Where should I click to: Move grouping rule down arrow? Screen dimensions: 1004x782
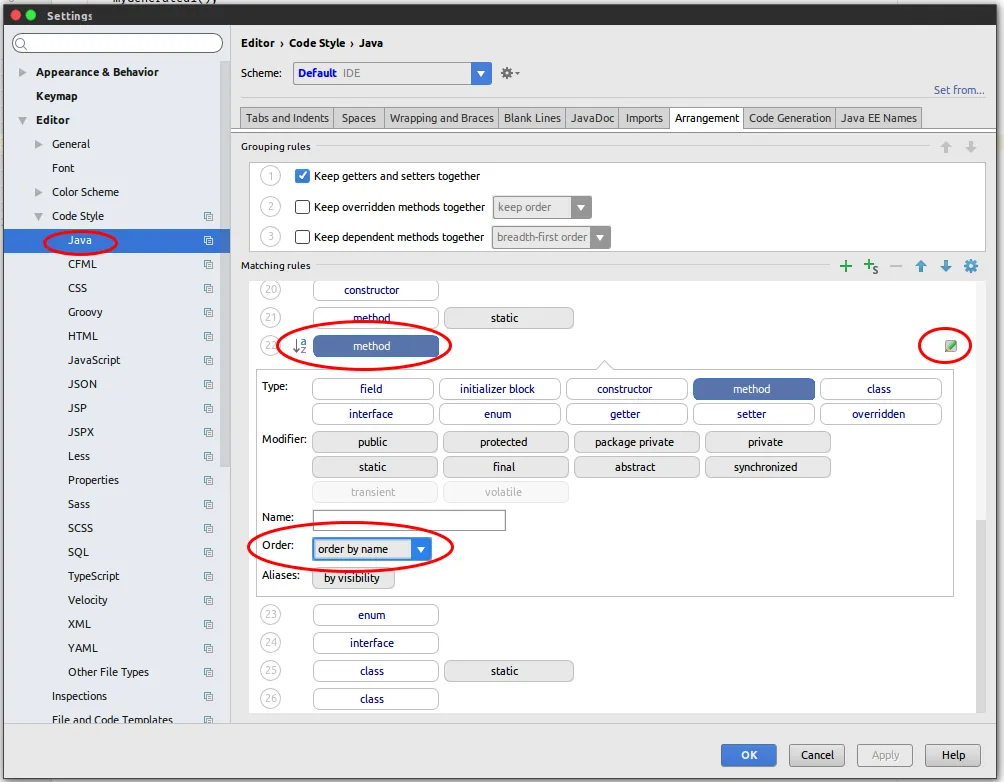[x=971, y=147]
